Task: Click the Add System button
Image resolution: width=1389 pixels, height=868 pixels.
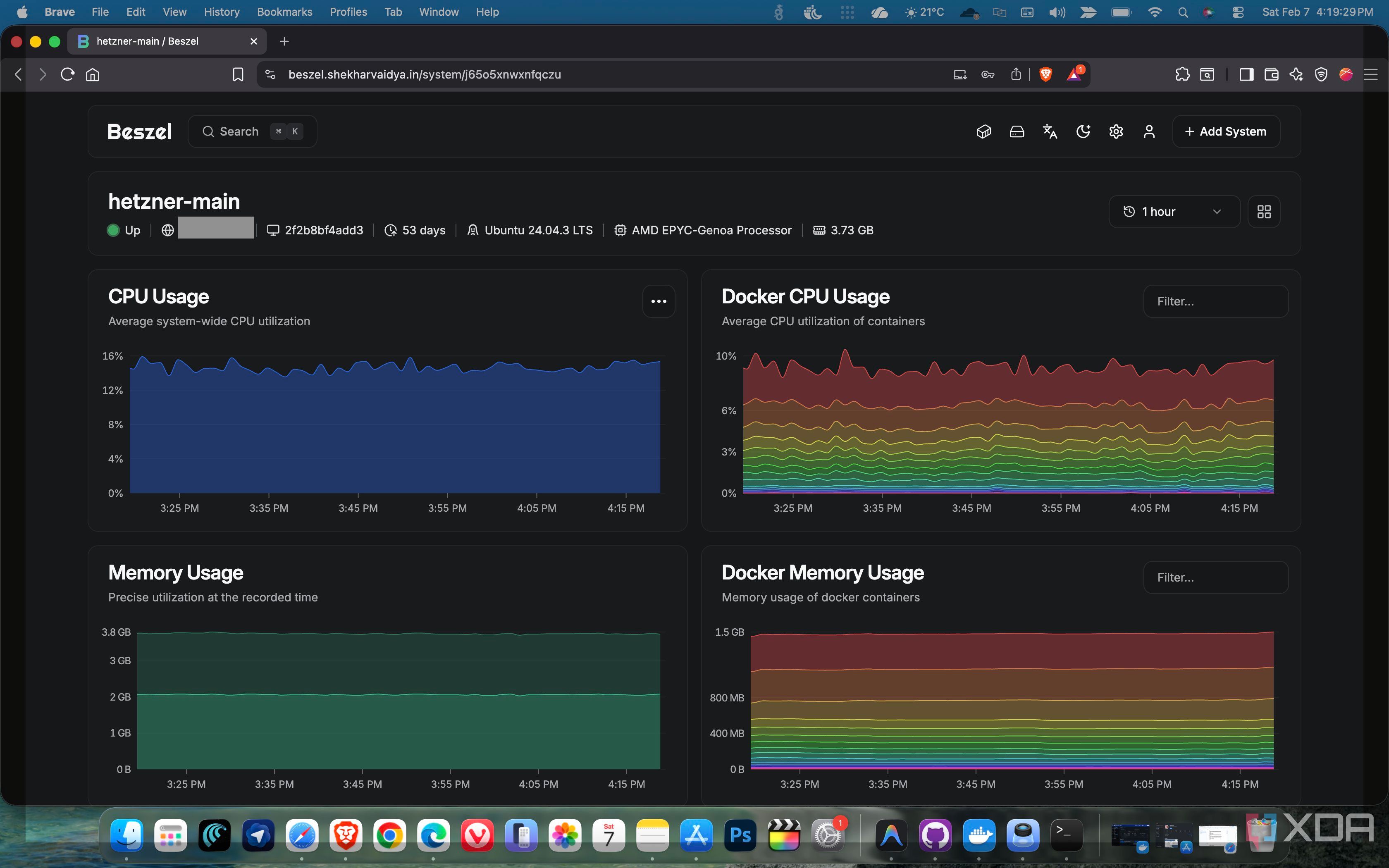Action: click(1225, 131)
